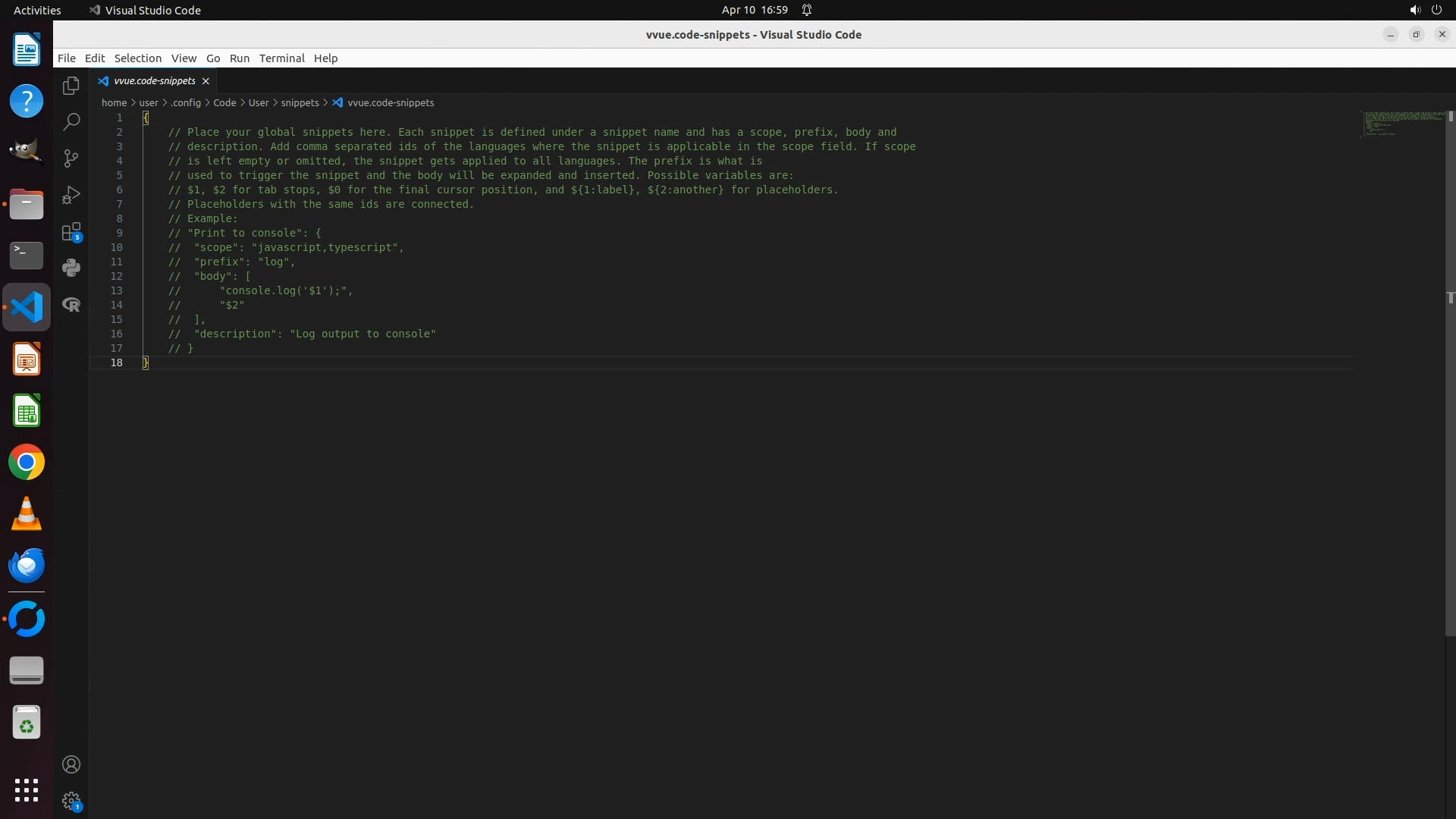The height and width of the screenshot is (819, 1456).
Task: Open the Extensions view icon
Action: [71, 231]
